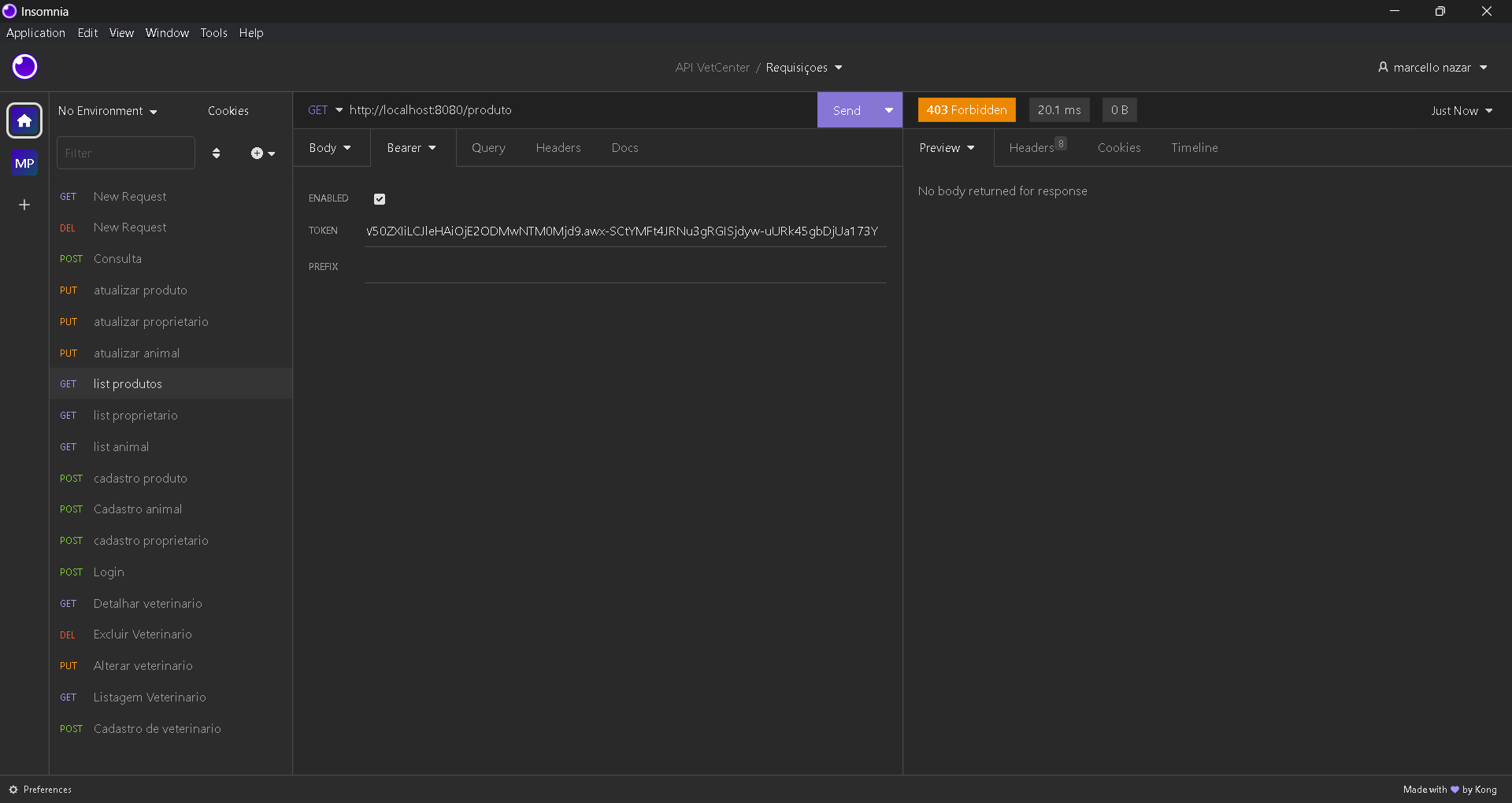Screen dimensions: 1512x803
Task: Click Made with love by Kong link
Action: tap(1450, 790)
